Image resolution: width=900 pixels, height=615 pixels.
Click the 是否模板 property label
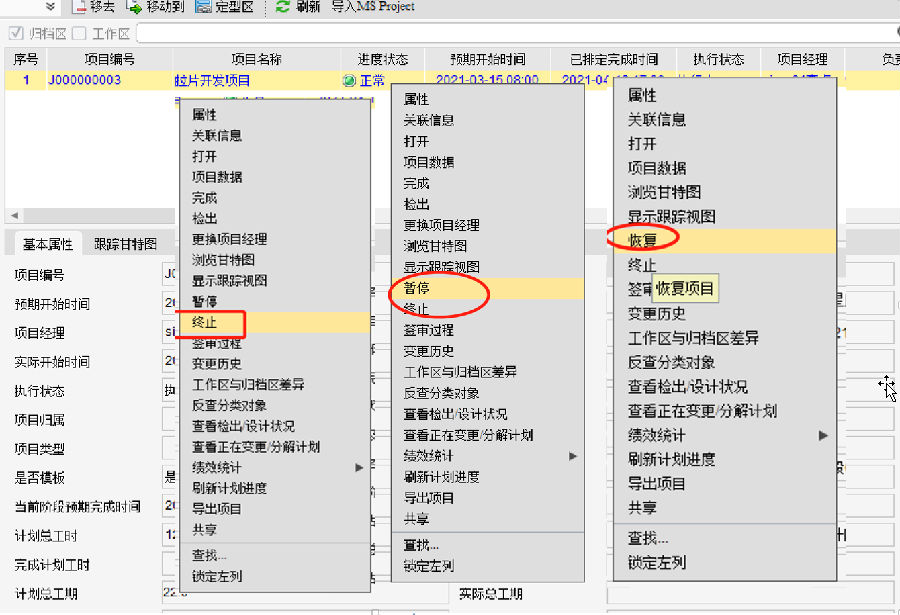(40, 478)
